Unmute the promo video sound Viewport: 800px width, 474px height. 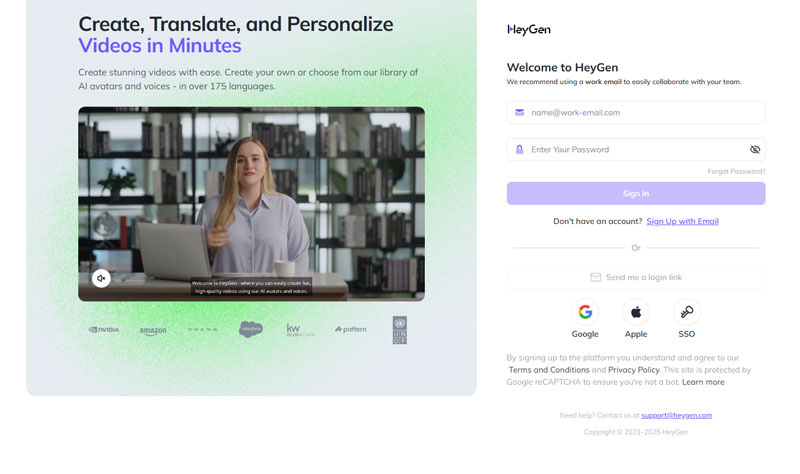pyautogui.click(x=101, y=278)
